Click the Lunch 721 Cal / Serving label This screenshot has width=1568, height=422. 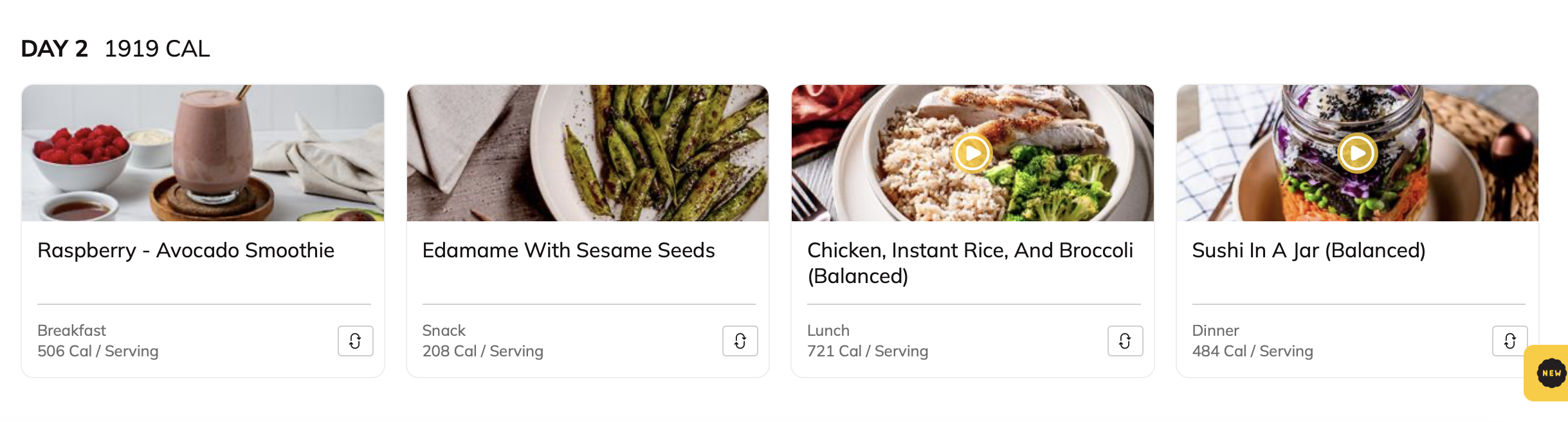click(868, 341)
